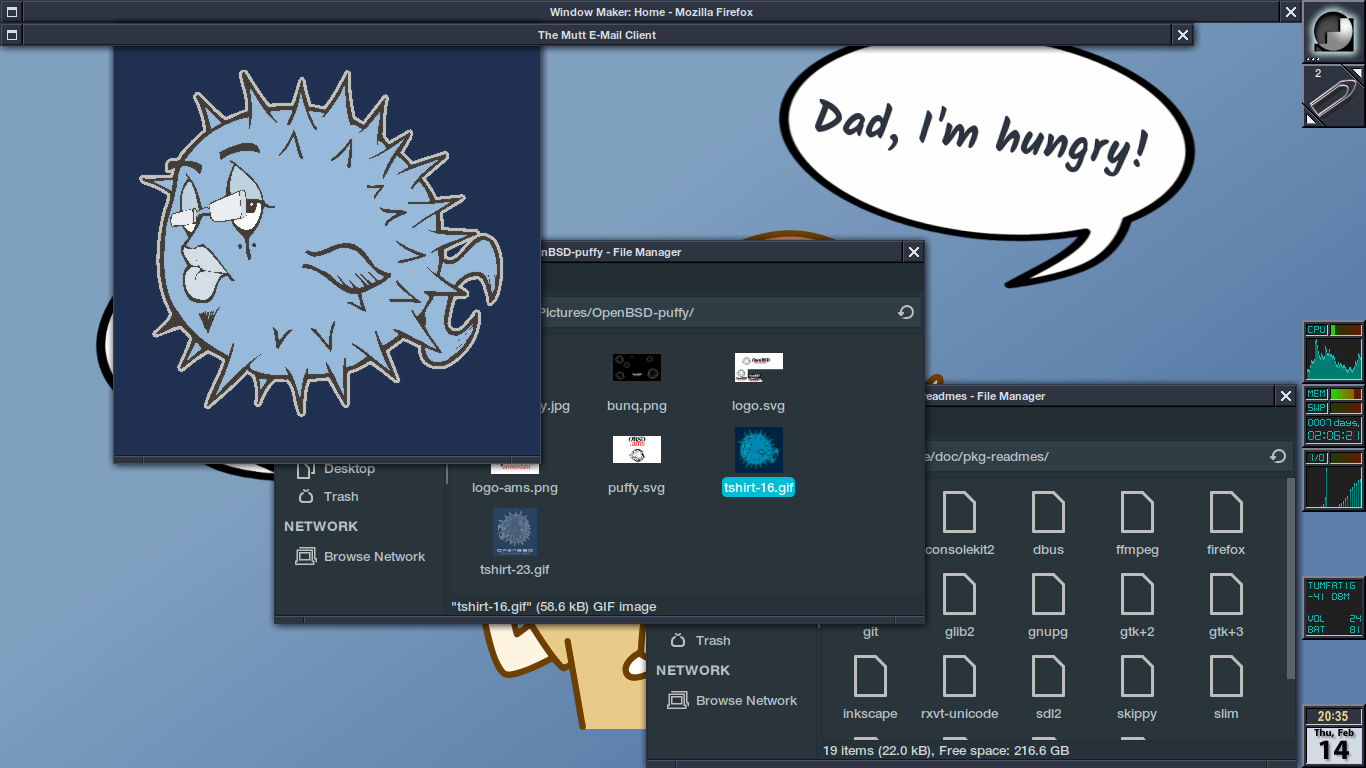This screenshot has width=1366, height=768.
Task: Select the firefox readme file icon
Action: point(1226,512)
